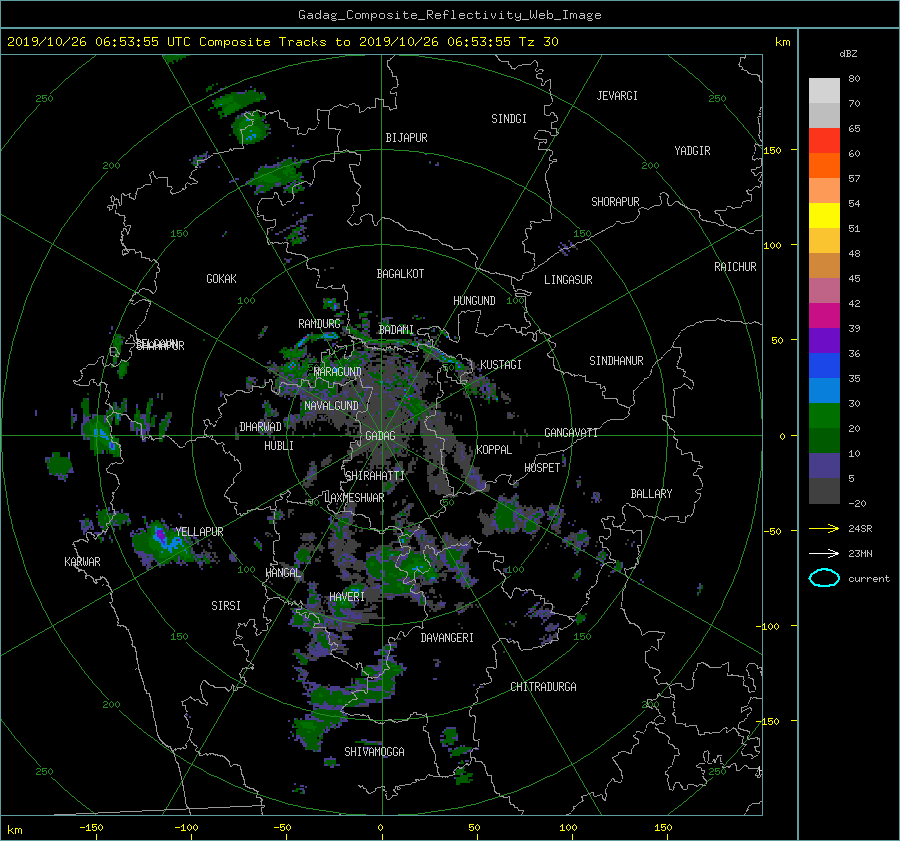The width and height of the screenshot is (900, 841).
Task: Click the NAVALGUND city label
Action: (331, 406)
